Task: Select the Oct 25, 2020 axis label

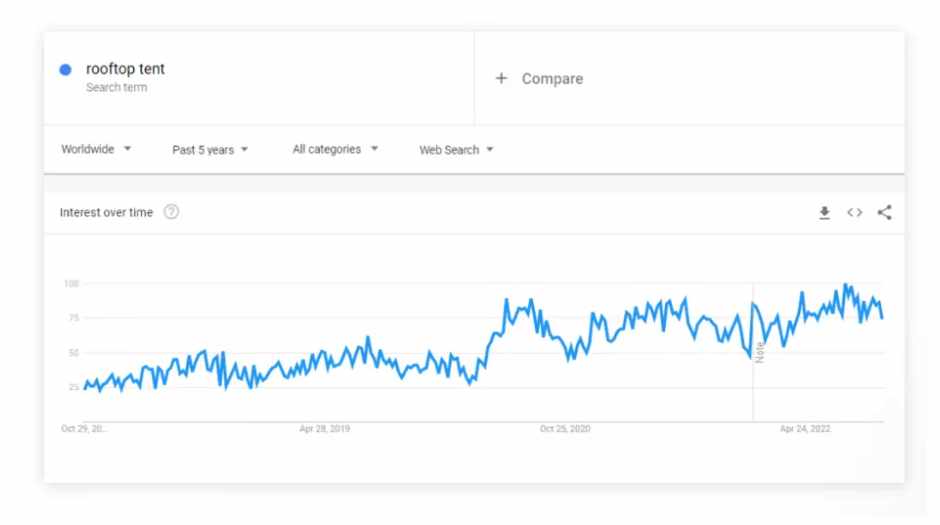Action: click(565, 429)
